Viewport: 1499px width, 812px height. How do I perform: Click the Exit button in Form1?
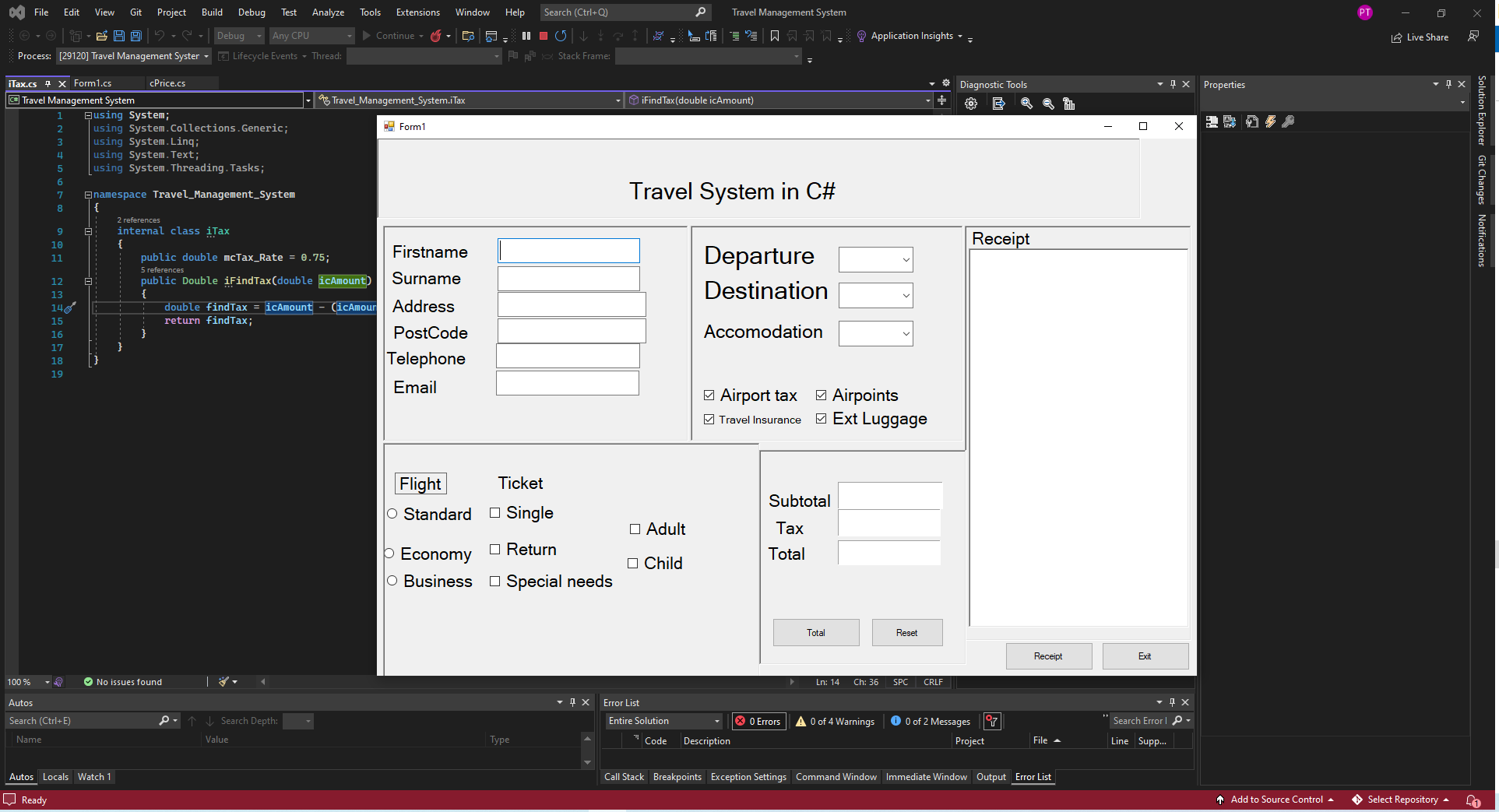tap(1145, 656)
